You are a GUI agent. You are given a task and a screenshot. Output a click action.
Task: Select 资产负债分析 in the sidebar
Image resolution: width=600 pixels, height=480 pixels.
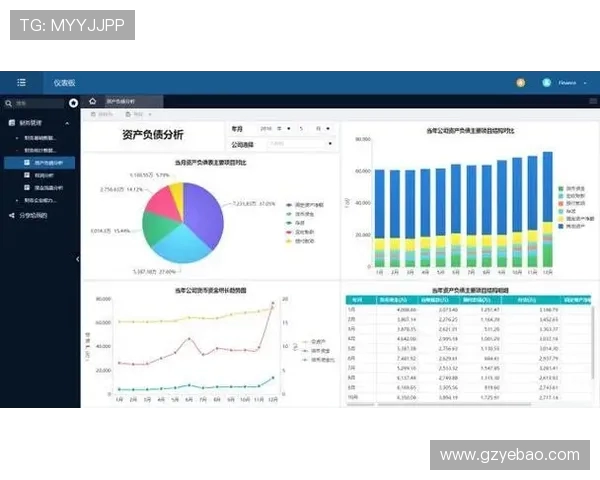click(x=39, y=163)
